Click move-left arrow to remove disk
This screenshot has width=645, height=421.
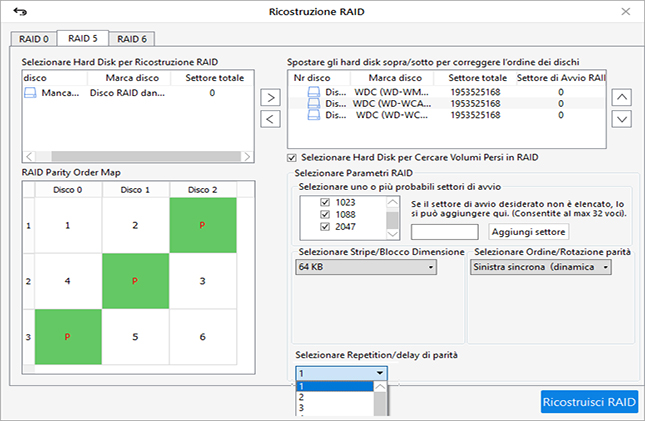point(270,119)
